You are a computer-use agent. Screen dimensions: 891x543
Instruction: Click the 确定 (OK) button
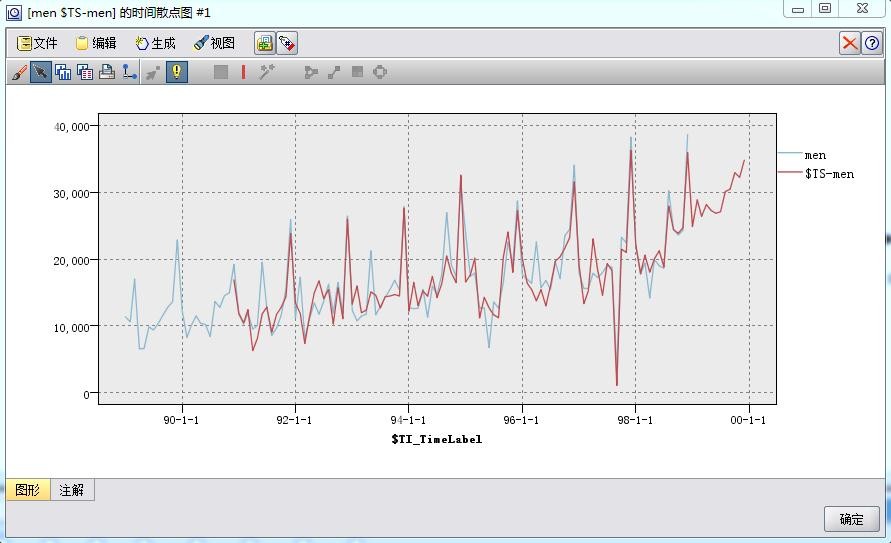[x=852, y=519]
